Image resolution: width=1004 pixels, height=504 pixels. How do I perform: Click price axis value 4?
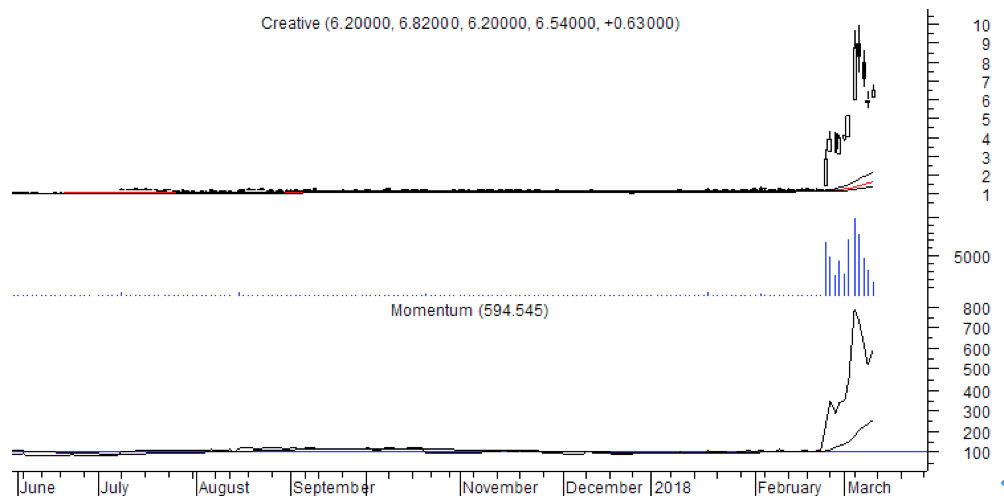[x=987, y=139]
